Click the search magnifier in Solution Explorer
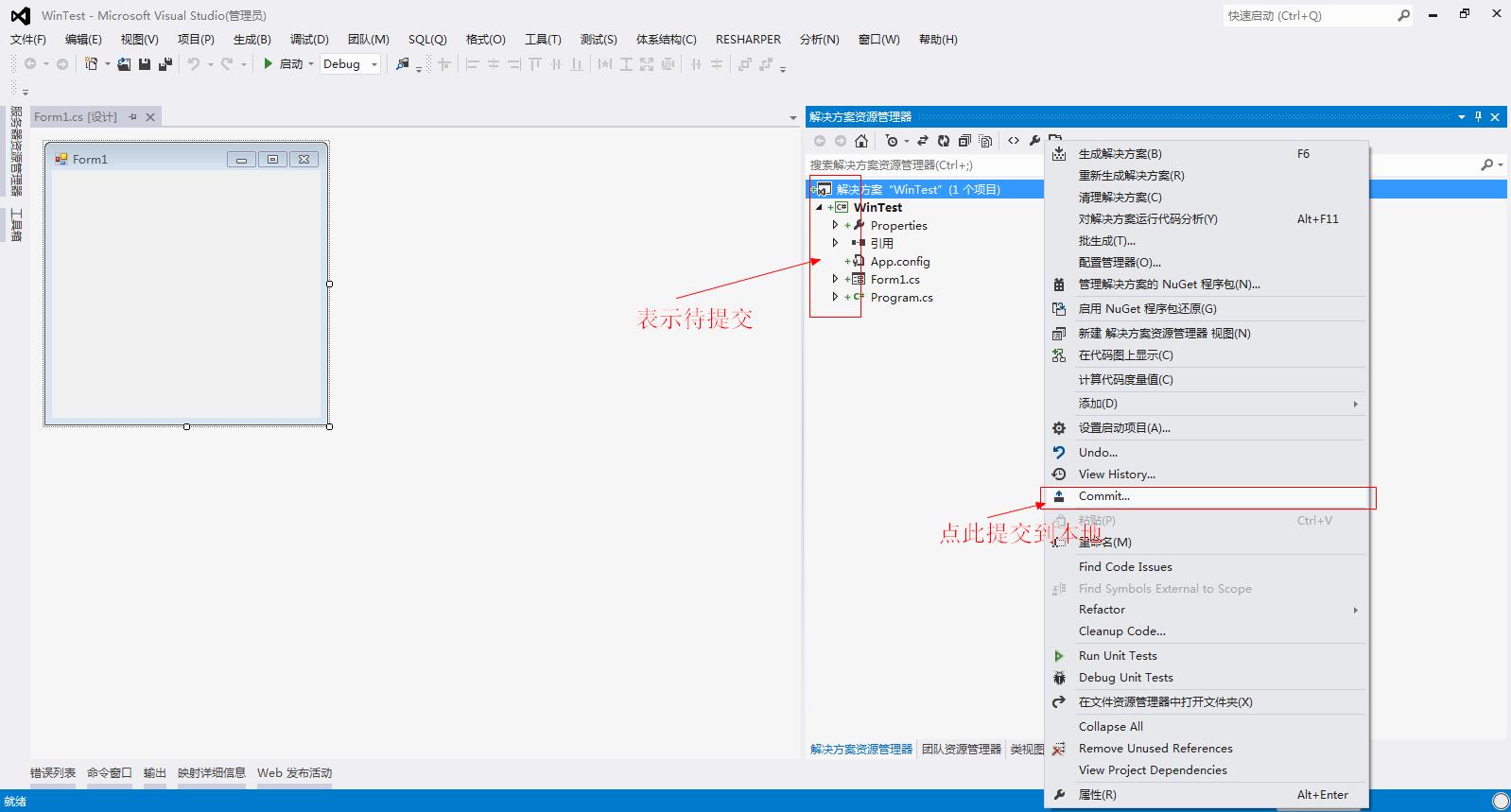 pyautogui.click(x=1486, y=164)
